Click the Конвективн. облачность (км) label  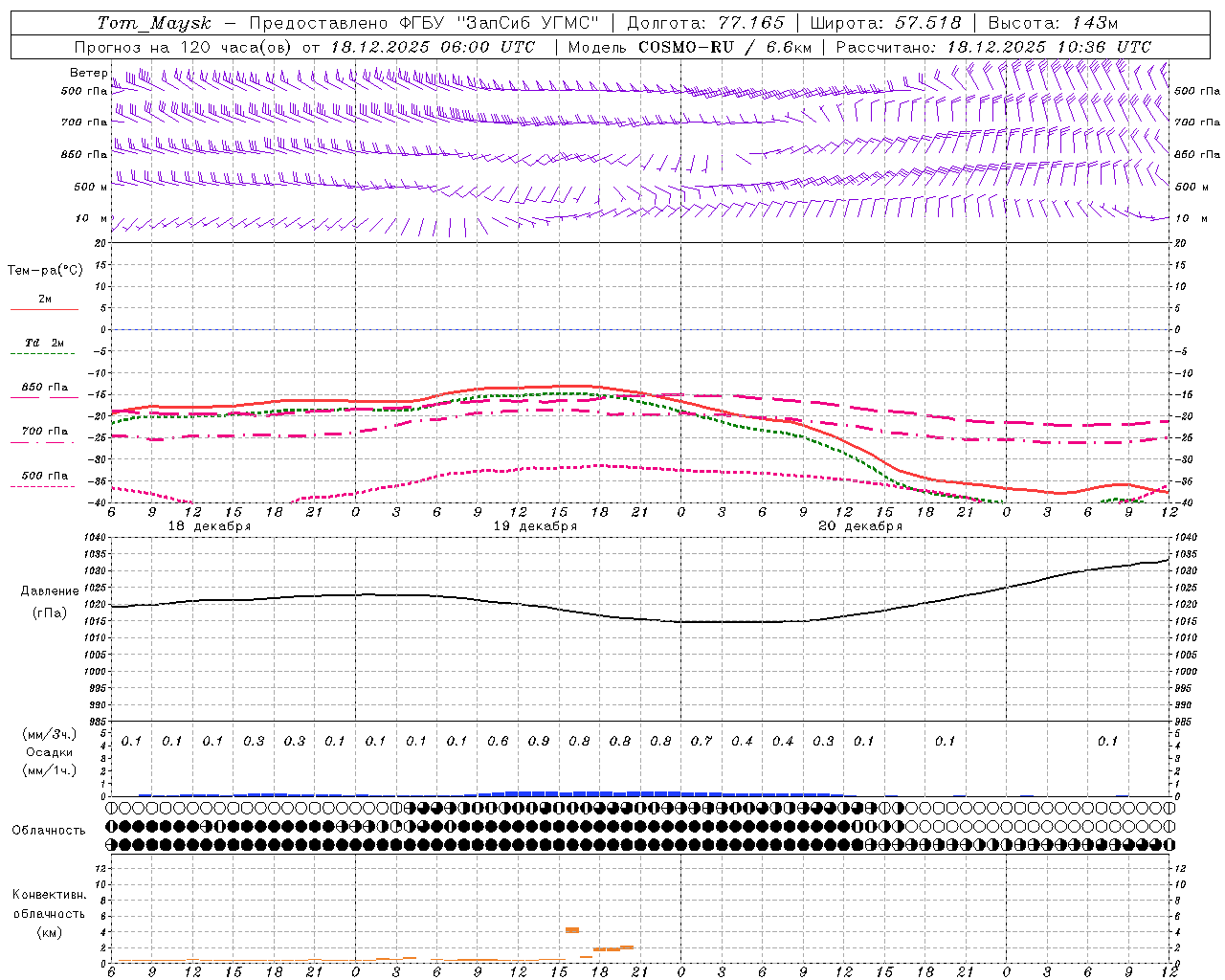(x=49, y=913)
